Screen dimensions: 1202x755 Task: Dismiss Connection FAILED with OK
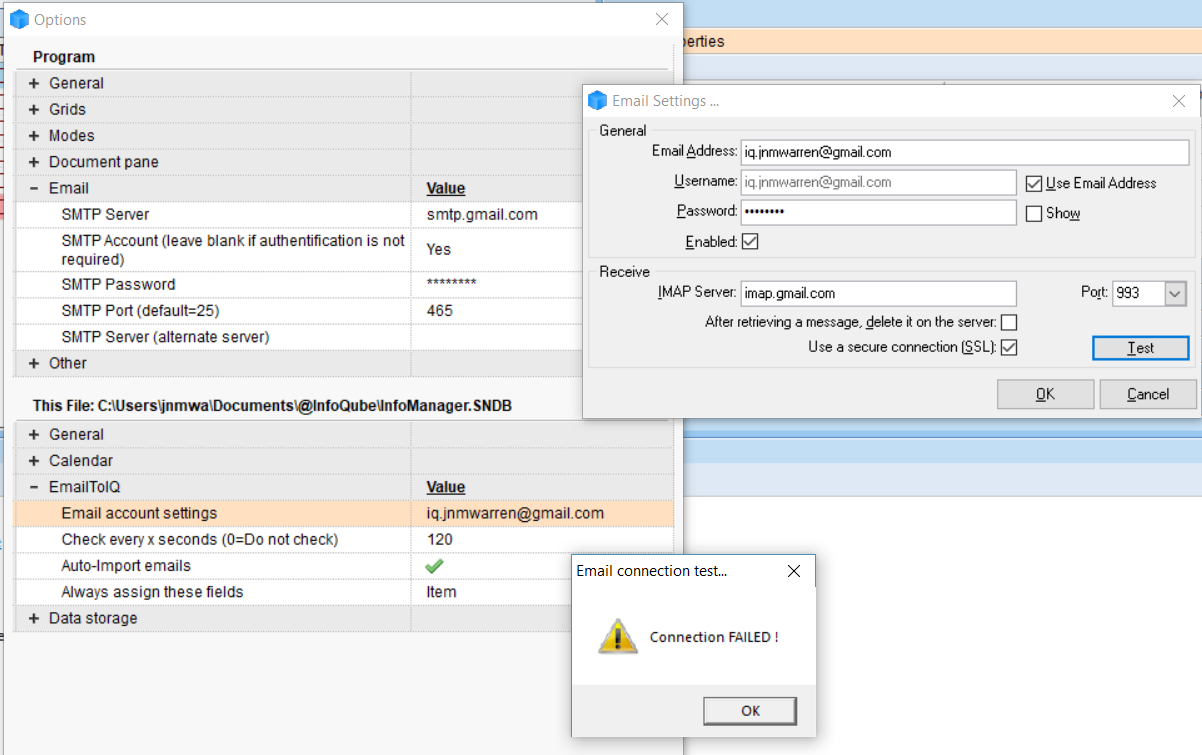pyautogui.click(x=750, y=710)
